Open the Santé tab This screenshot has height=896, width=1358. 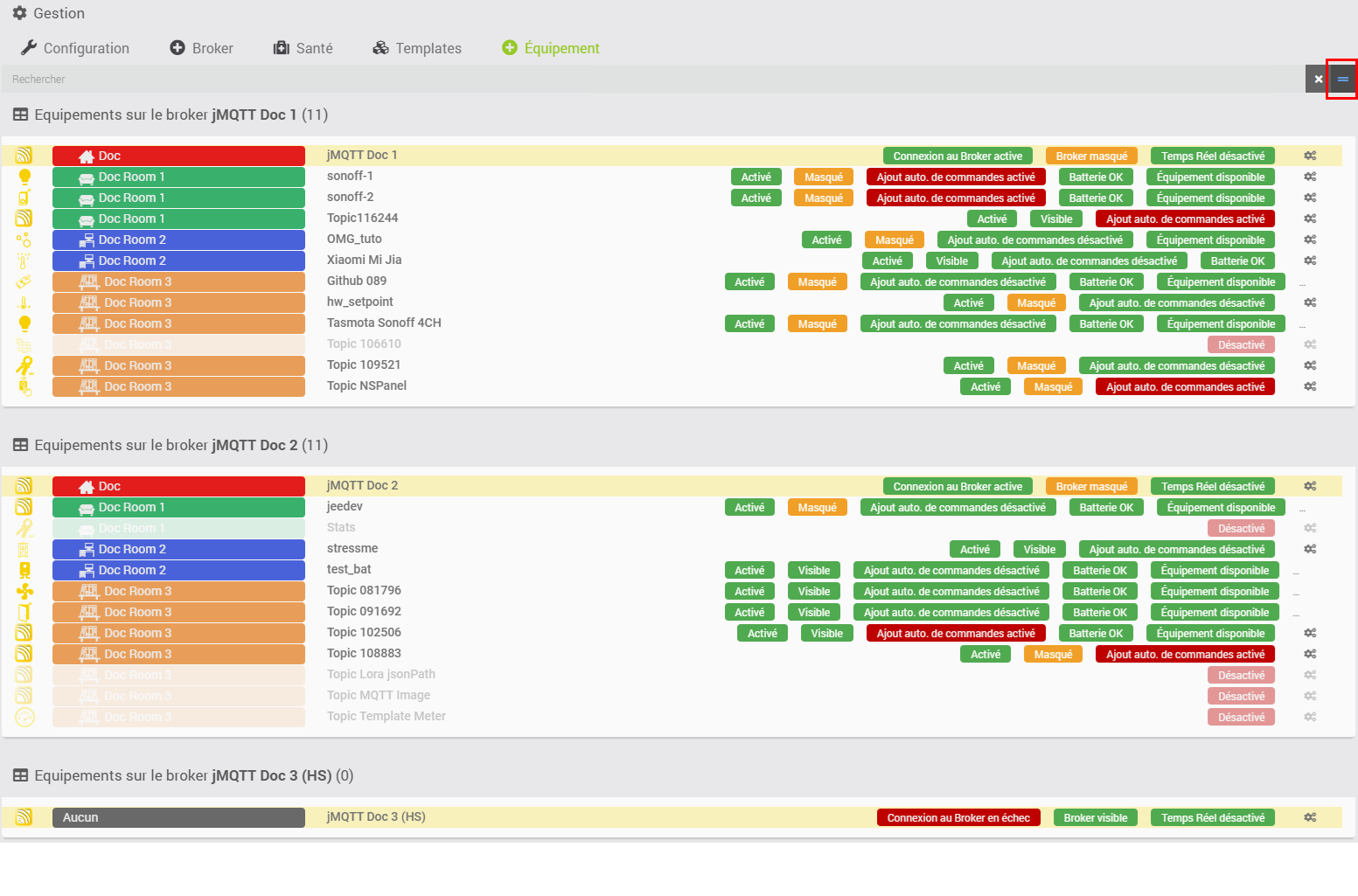click(303, 48)
